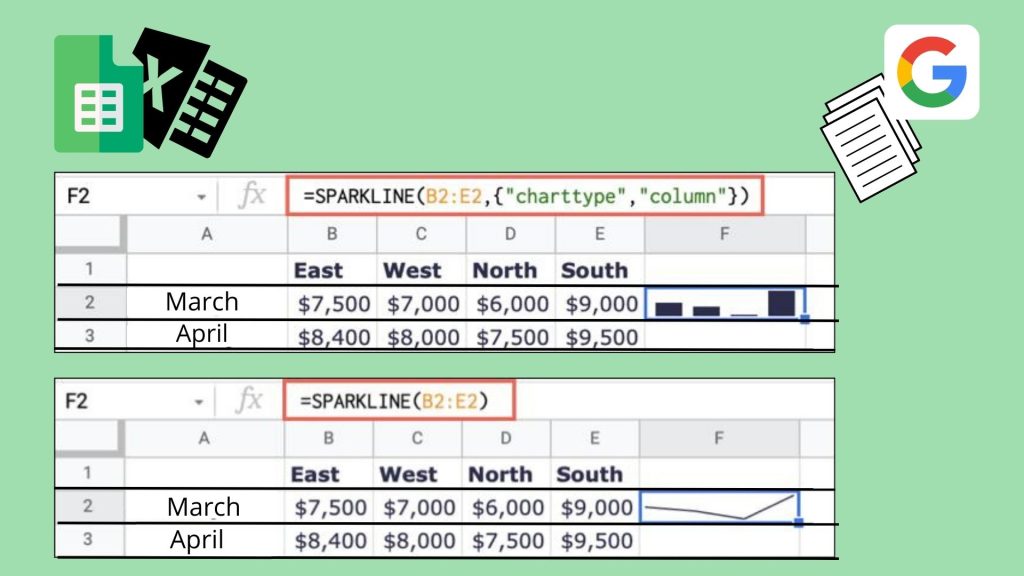The image size is (1024, 576).
Task: Click the $8,000 cell in bottom spreadsheet
Action: point(417,541)
